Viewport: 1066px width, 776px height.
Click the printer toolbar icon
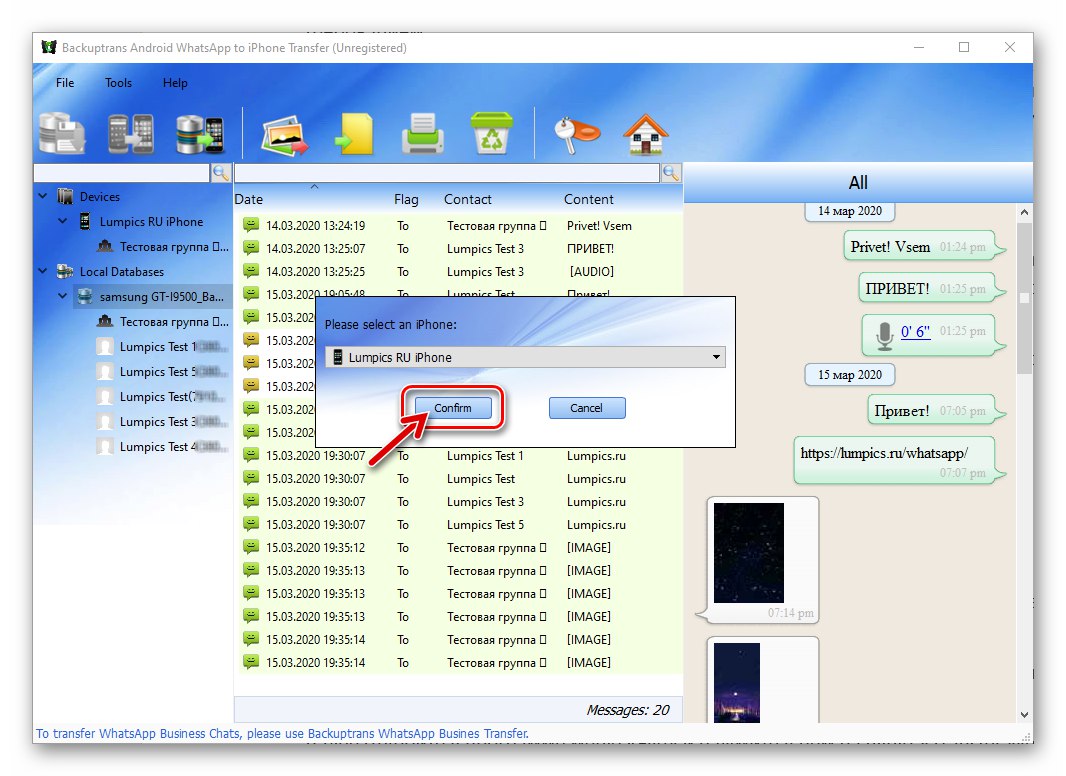point(422,133)
